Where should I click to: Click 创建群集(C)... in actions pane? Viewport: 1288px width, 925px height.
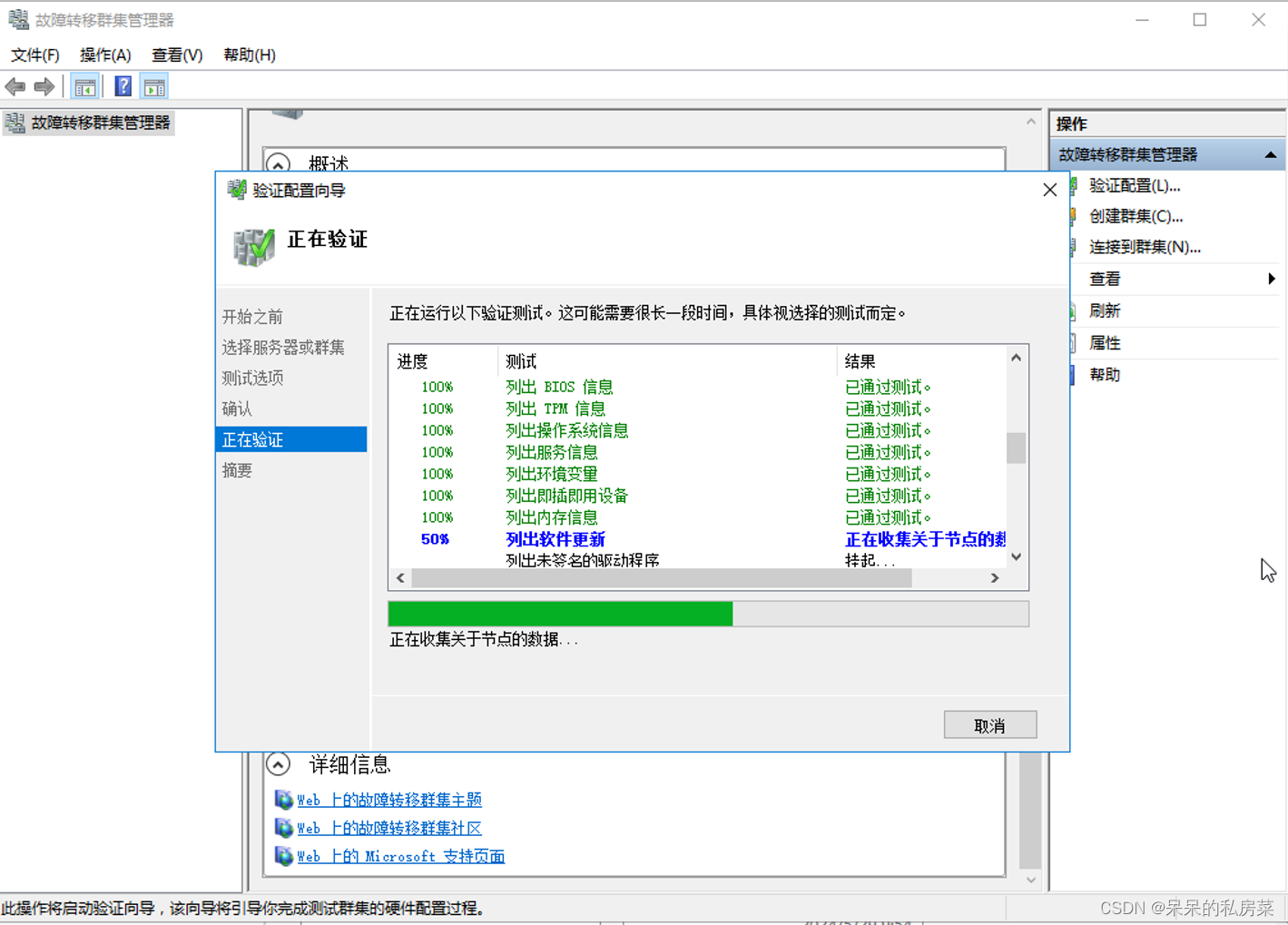click(x=1136, y=216)
